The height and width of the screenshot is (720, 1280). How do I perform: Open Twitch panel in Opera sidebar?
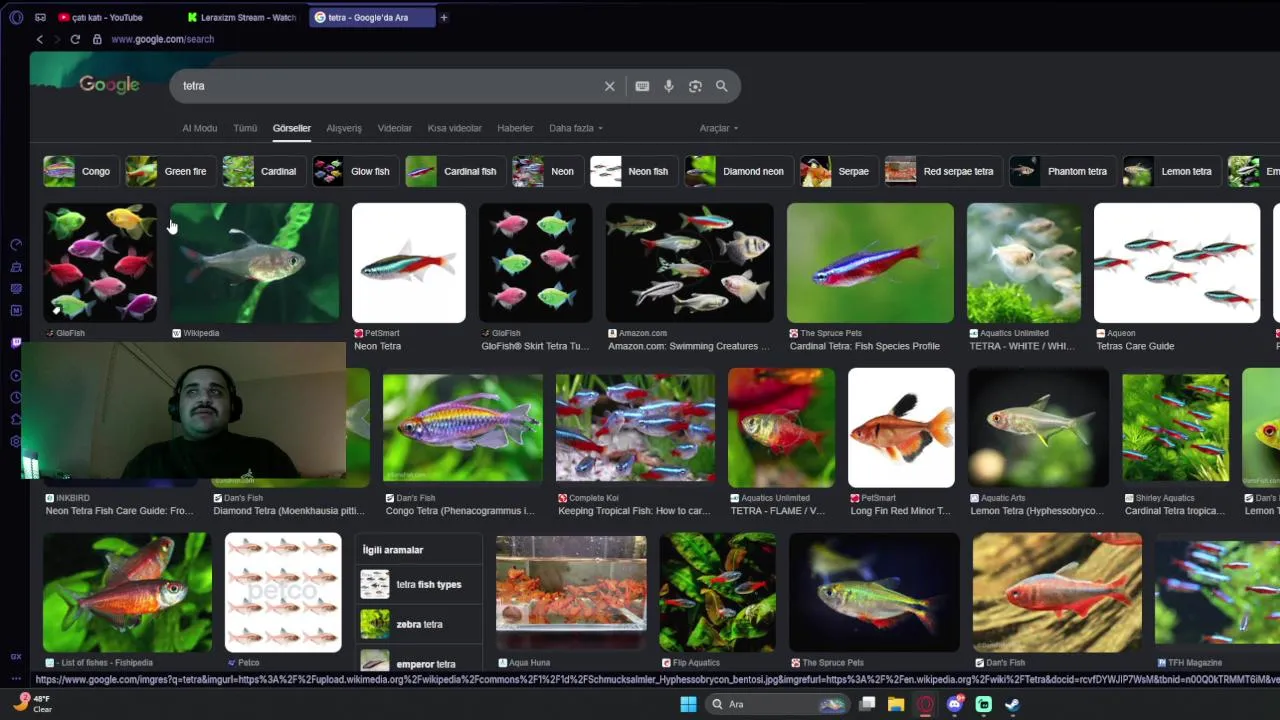[16, 343]
